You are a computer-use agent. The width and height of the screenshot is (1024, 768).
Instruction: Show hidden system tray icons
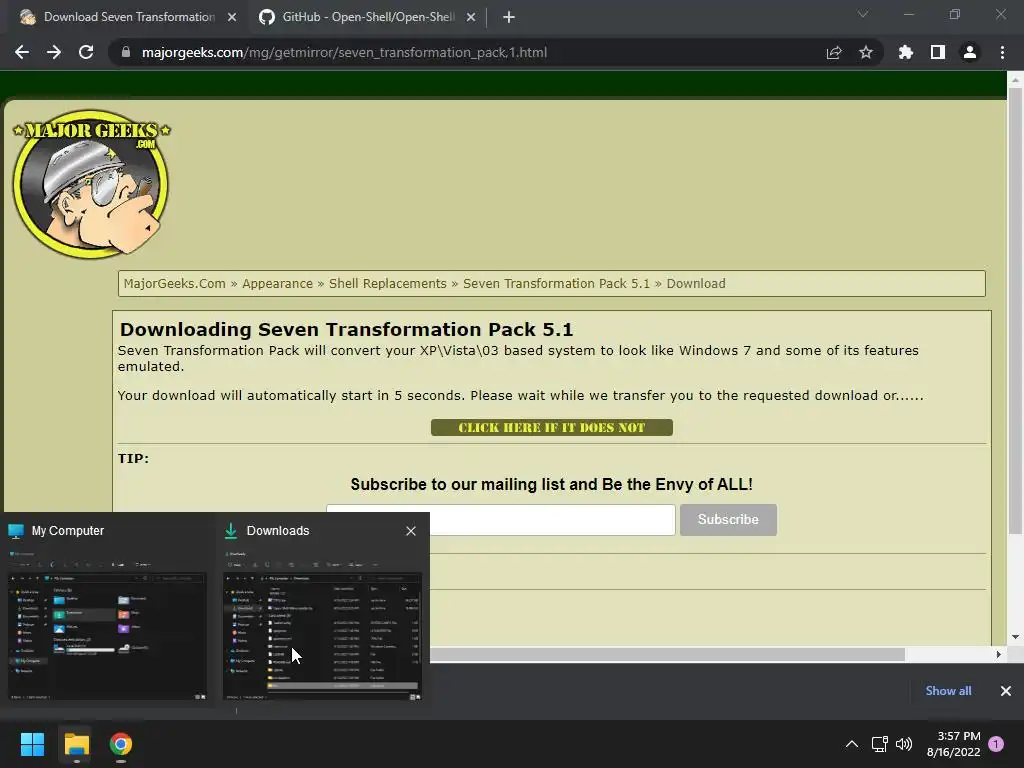tap(852, 744)
